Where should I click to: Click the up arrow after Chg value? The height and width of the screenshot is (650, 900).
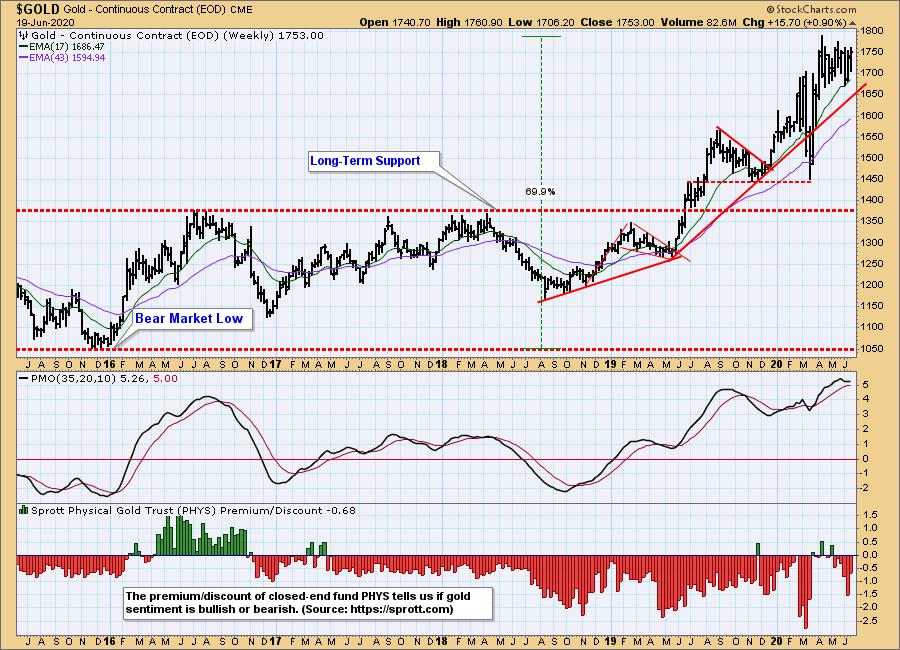coord(852,24)
